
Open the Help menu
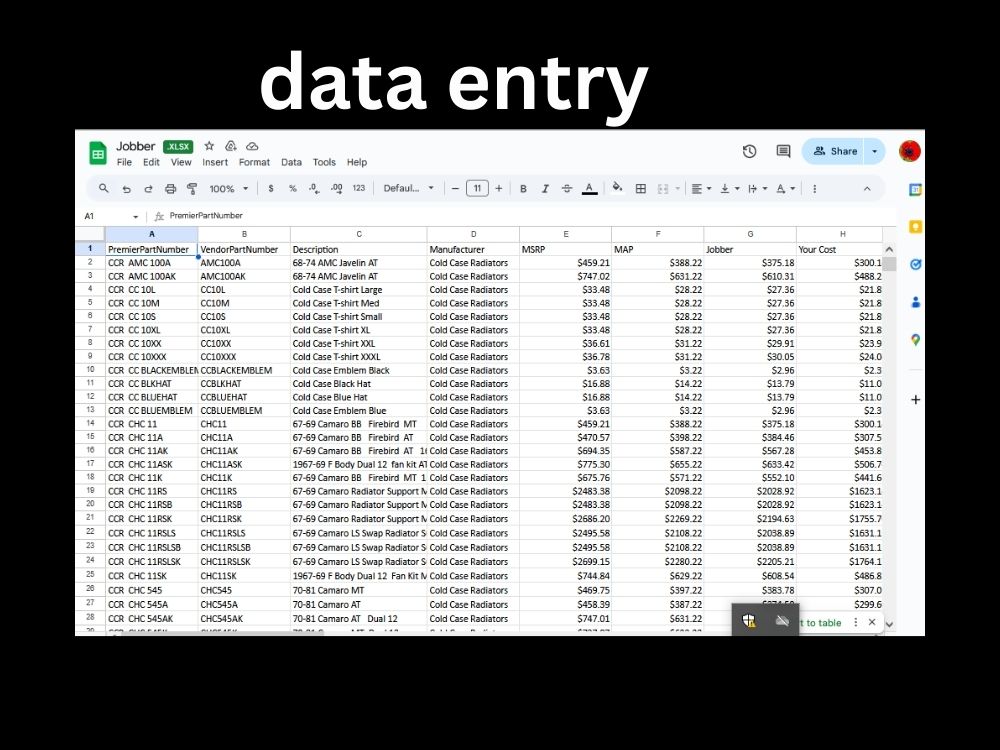pos(357,163)
